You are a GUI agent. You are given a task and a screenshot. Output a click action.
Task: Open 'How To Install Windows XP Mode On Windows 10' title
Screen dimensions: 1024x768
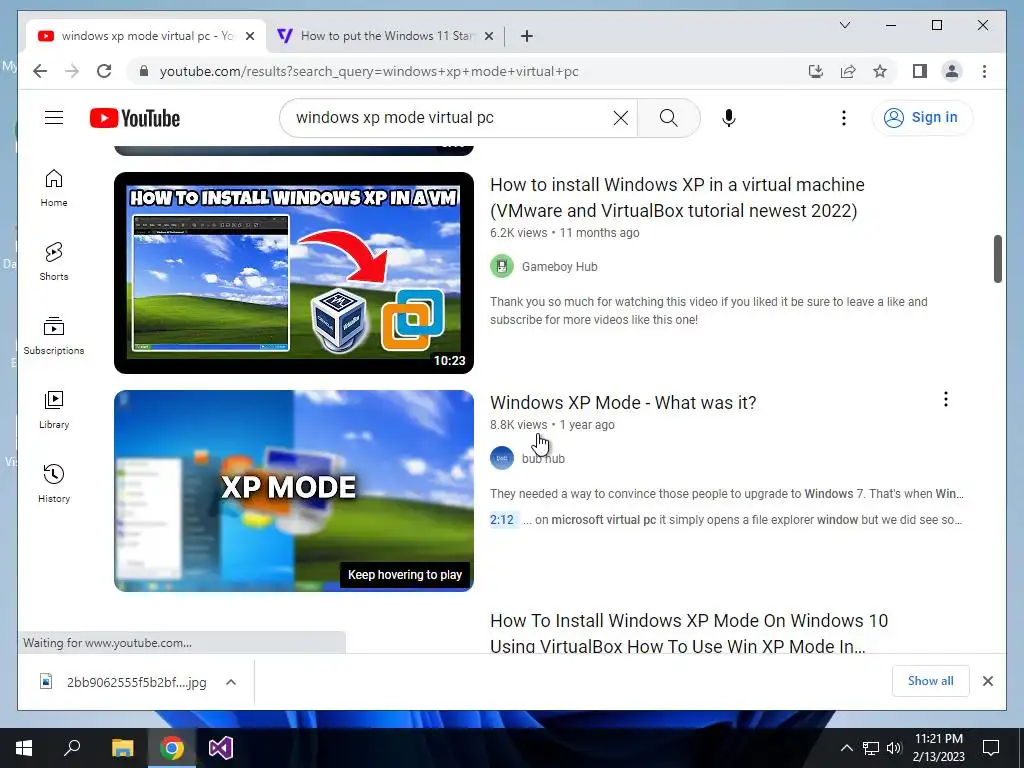click(x=689, y=633)
